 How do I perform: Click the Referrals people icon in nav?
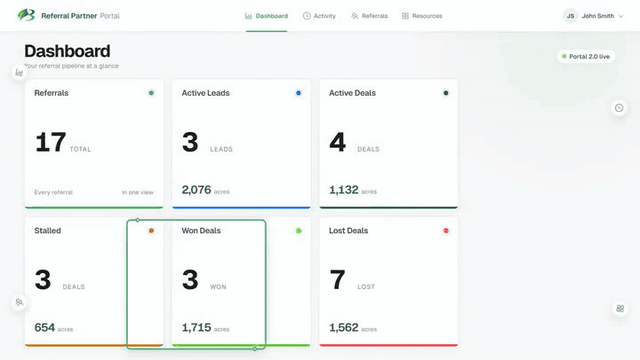point(354,16)
